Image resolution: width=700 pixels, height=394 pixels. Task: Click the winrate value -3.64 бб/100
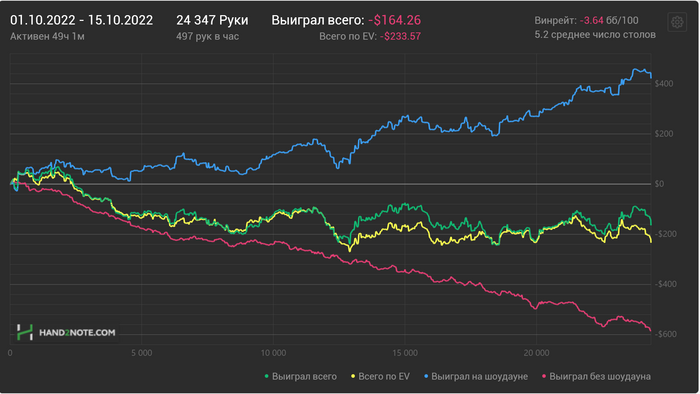pos(609,21)
